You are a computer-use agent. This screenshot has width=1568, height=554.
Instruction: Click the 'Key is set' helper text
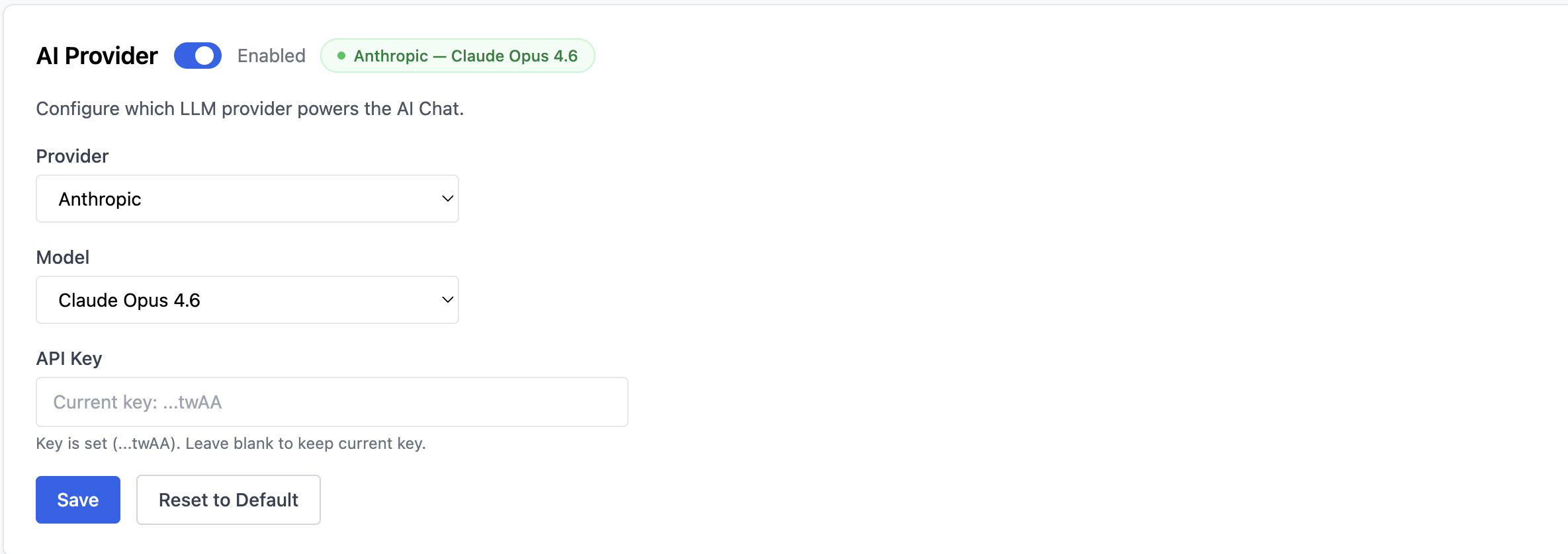coord(230,443)
